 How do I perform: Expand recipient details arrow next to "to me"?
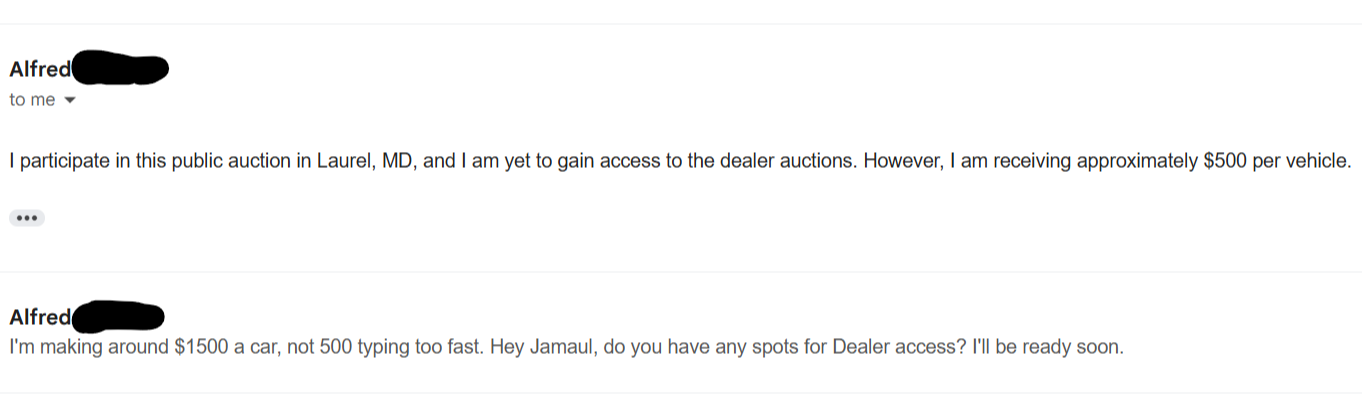tap(69, 100)
